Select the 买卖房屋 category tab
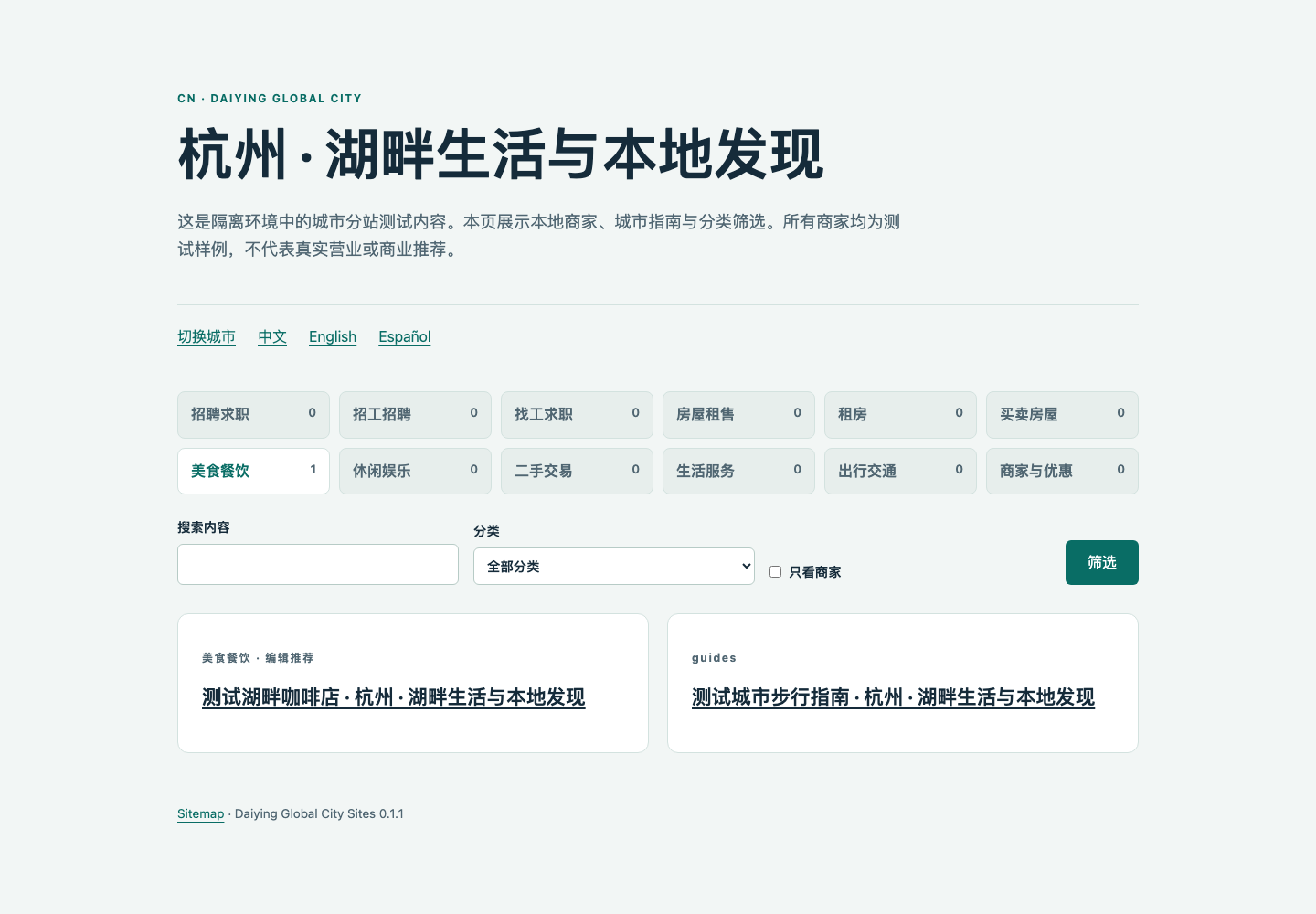 click(1062, 415)
